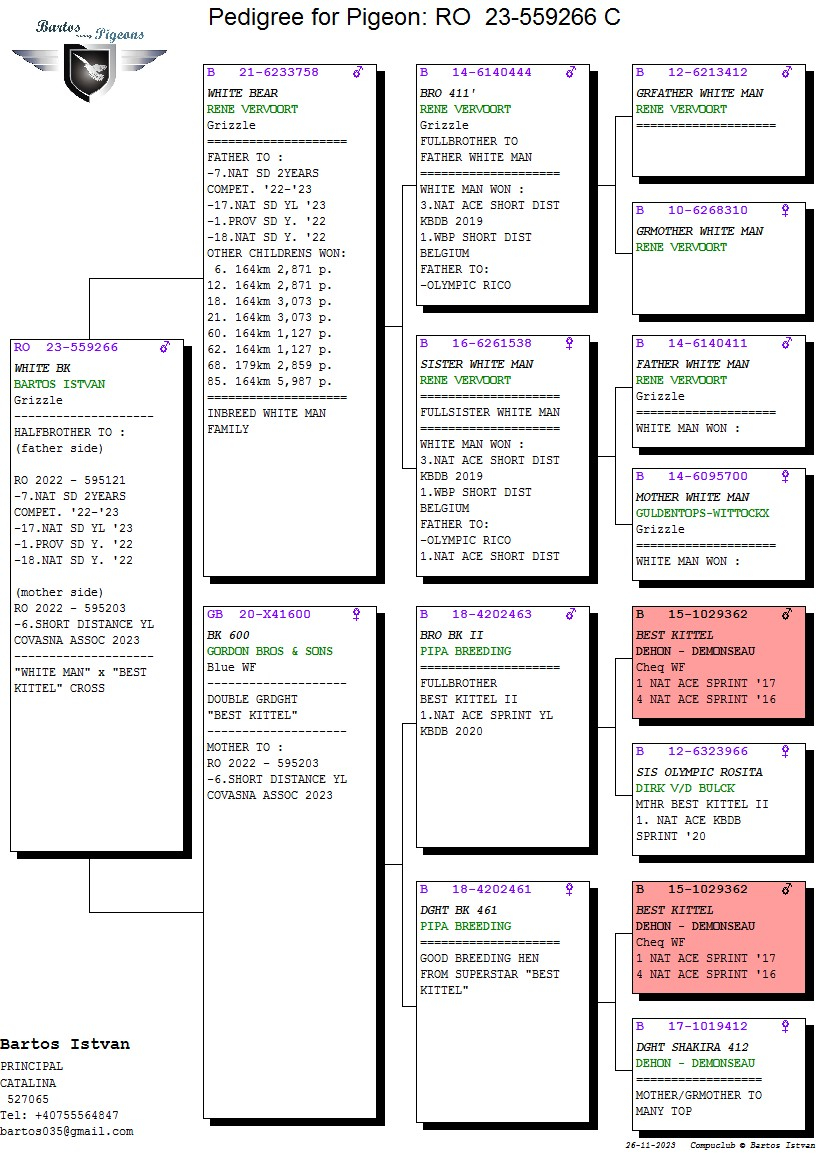This screenshot has height=1172, width=816.
Task: Click Bartos Istvan contact heading
Action: pos(65,1044)
